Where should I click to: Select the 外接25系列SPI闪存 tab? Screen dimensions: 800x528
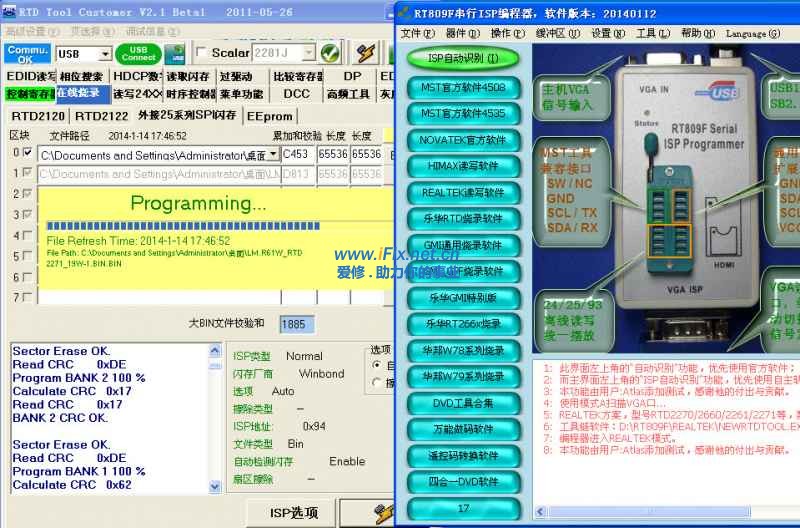tap(187, 115)
